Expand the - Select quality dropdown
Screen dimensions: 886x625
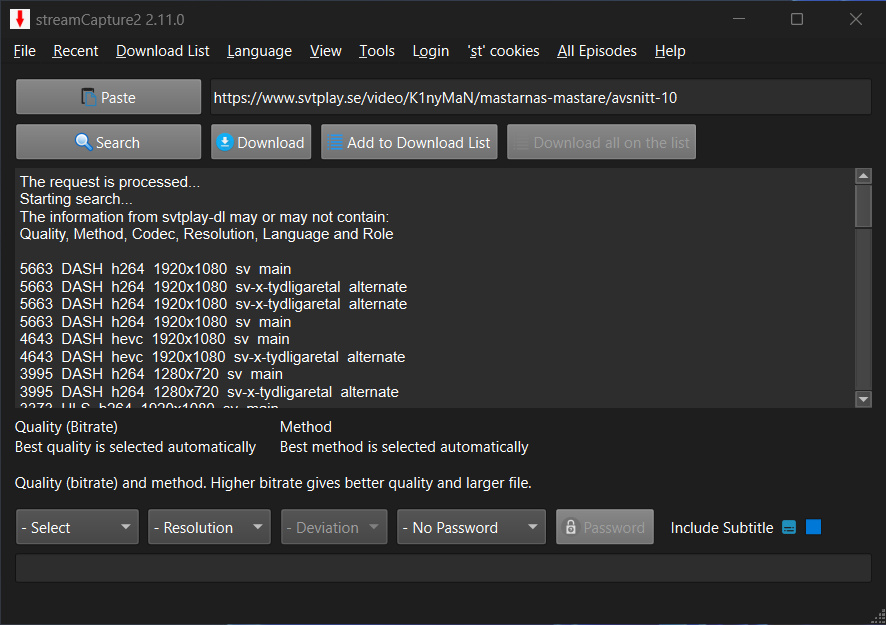(x=77, y=527)
